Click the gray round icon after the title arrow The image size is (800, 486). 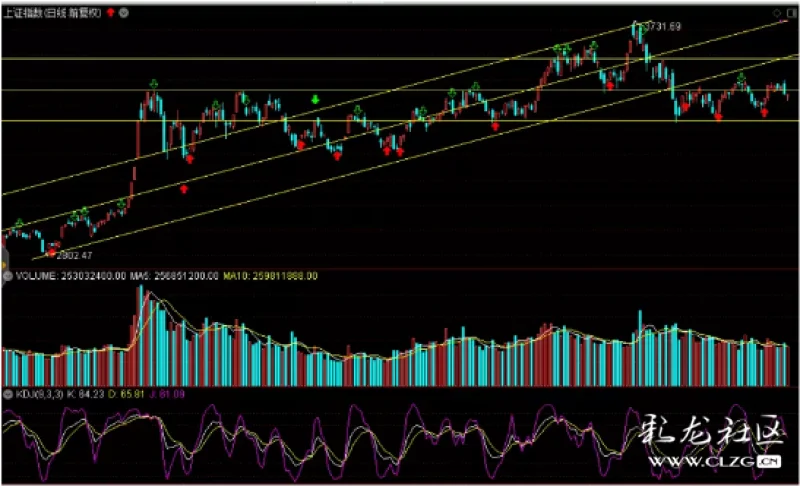pos(122,11)
